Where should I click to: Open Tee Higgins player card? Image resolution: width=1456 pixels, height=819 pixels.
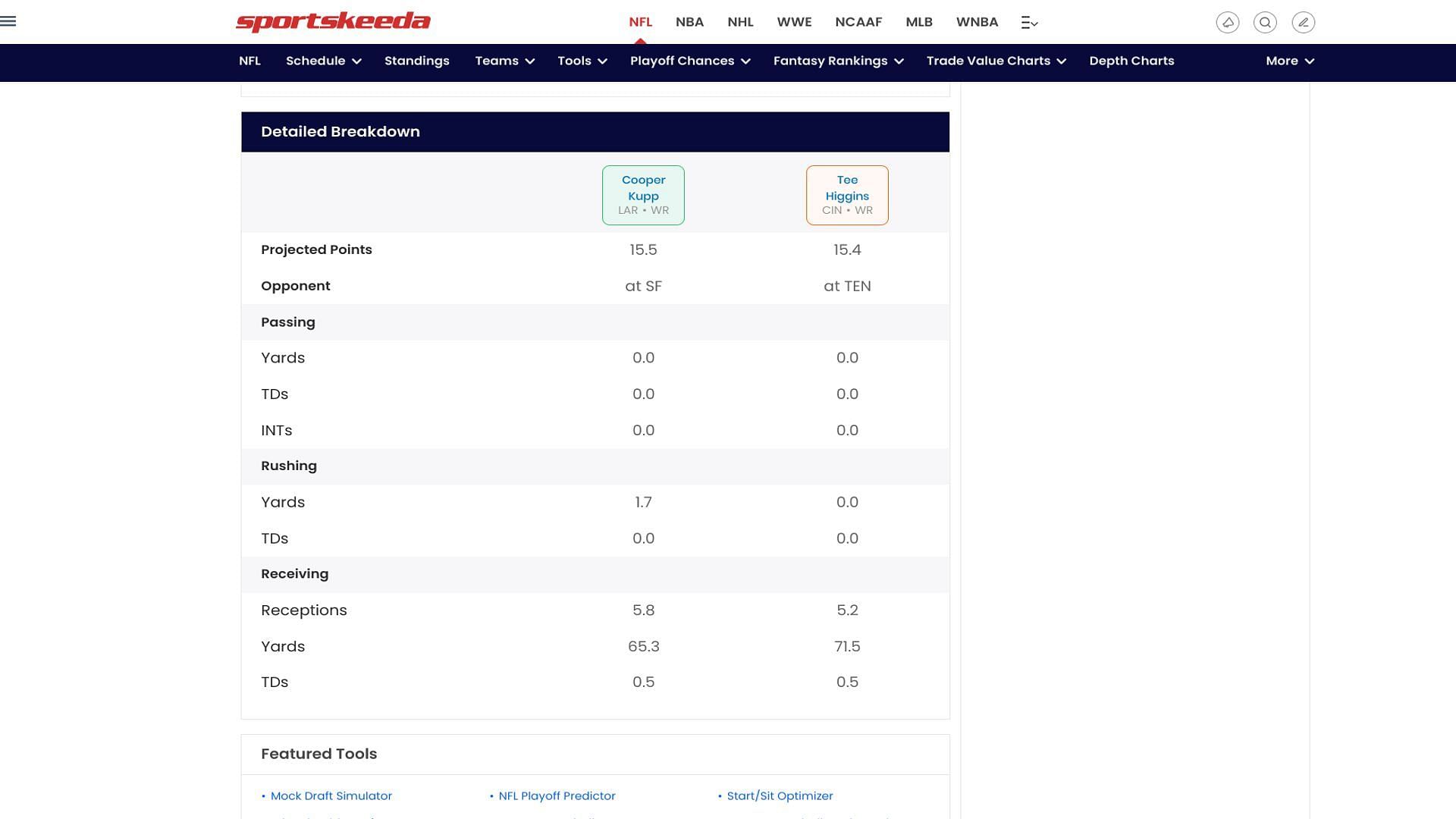[x=847, y=195]
